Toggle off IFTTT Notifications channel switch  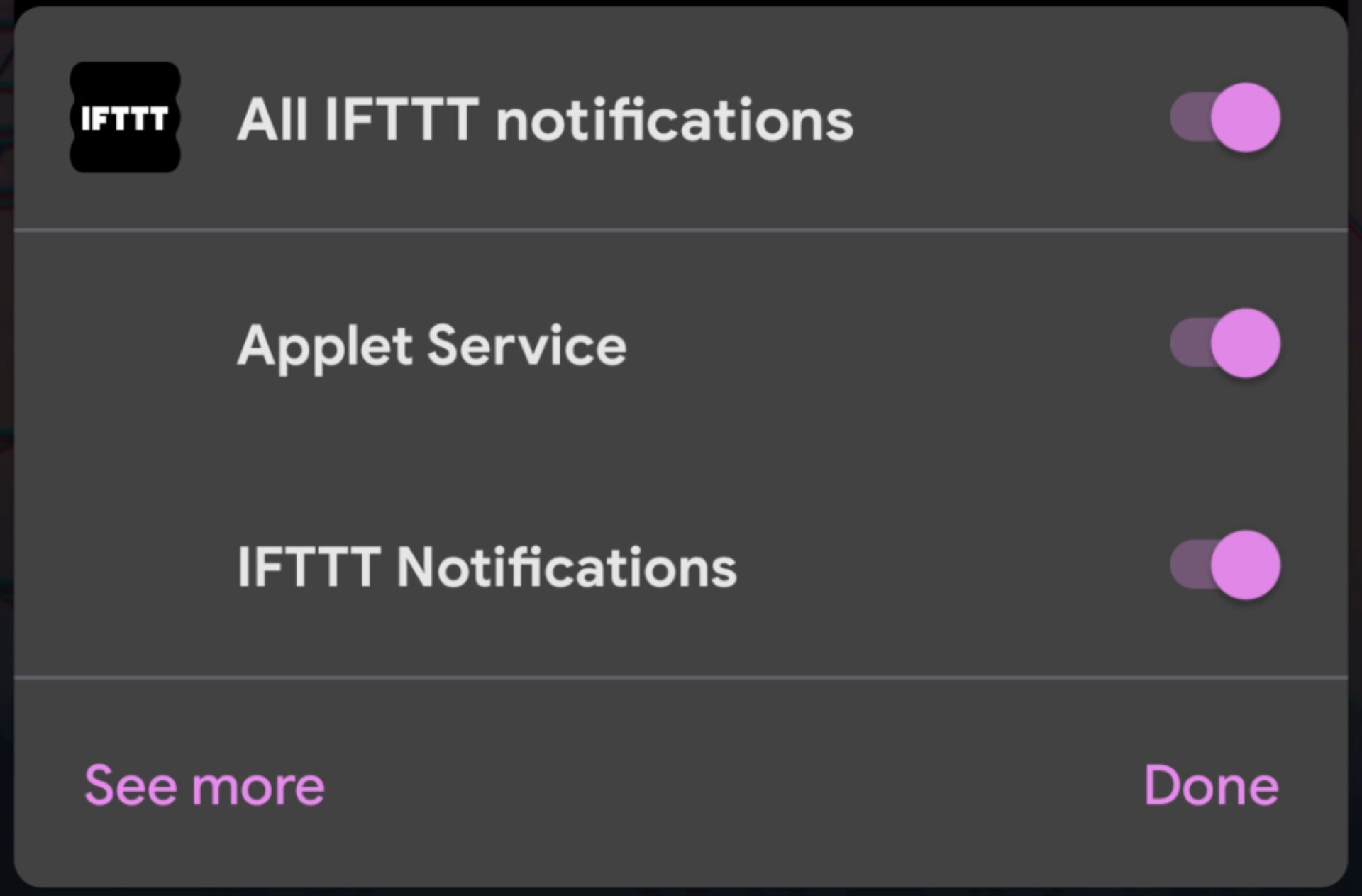click(1226, 565)
